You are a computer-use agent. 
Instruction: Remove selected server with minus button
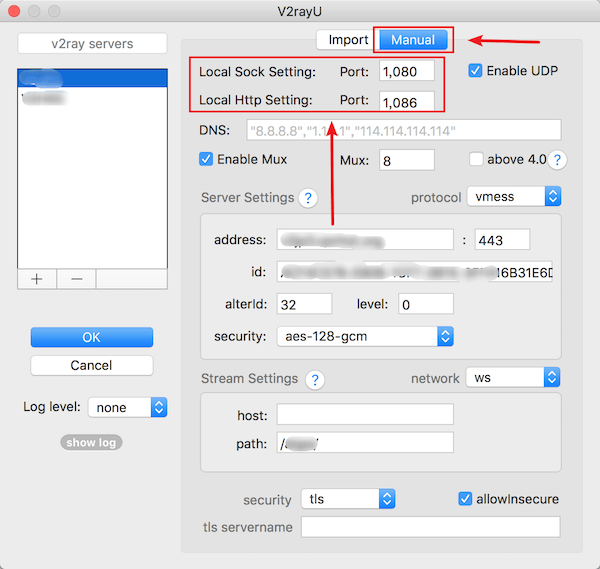click(77, 279)
